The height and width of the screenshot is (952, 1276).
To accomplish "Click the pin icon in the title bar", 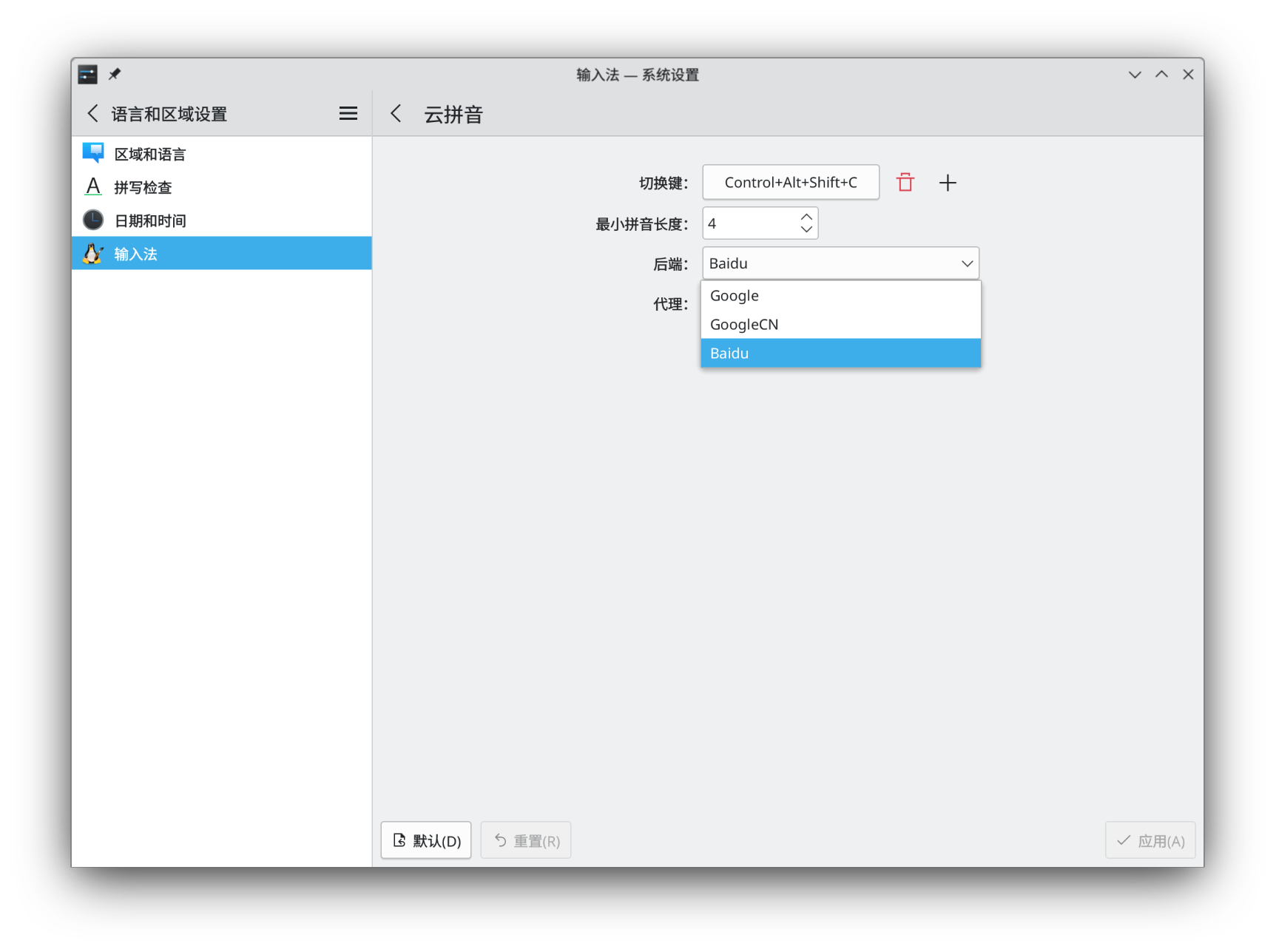I will tap(115, 74).
